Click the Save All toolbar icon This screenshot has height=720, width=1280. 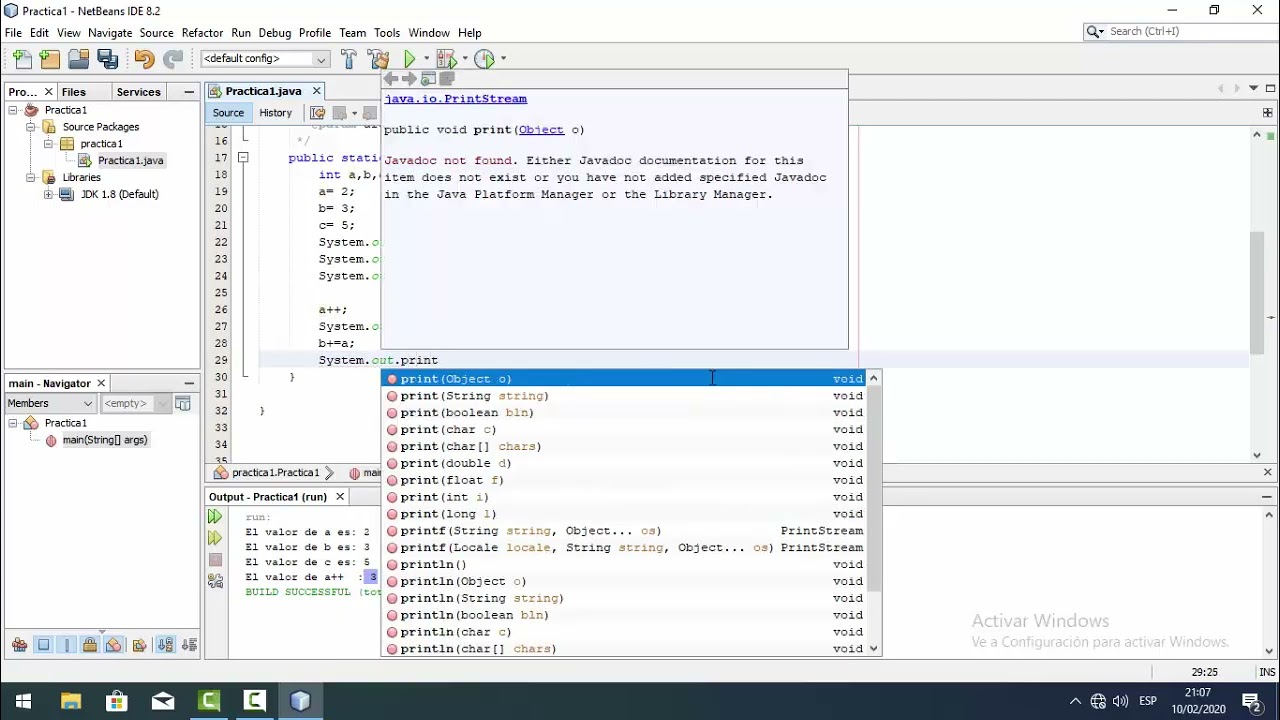pos(107,59)
